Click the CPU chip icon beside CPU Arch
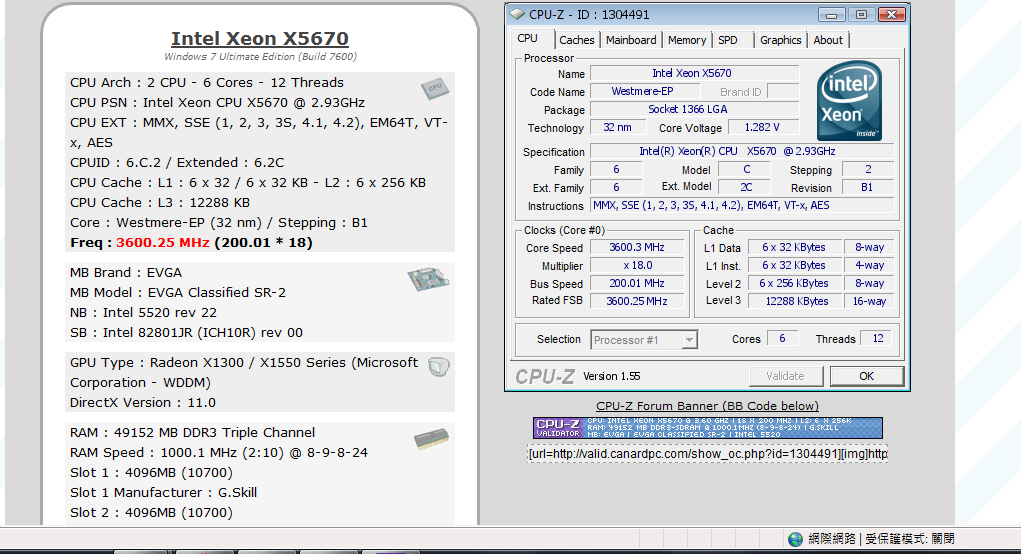Viewport: 1021px width, 554px height. 434,88
